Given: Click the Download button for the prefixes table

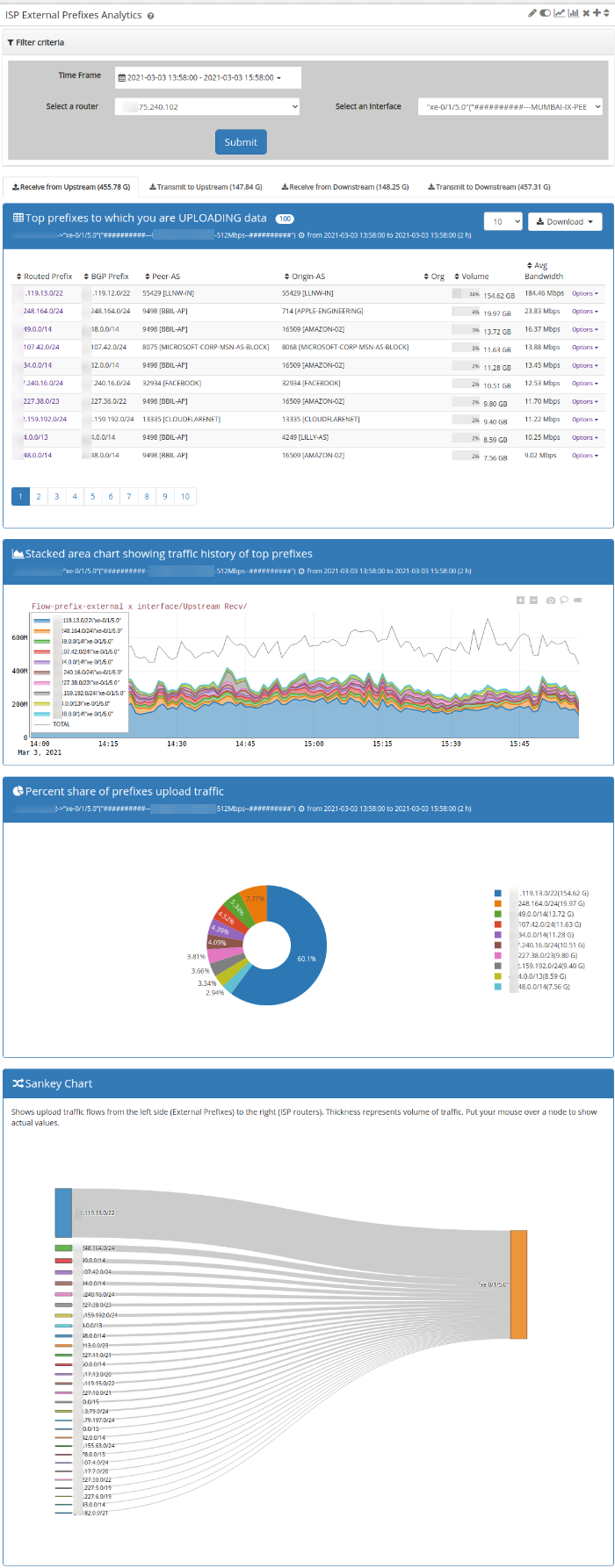Looking at the screenshot, I should pyautogui.click(x=565, y=222).
